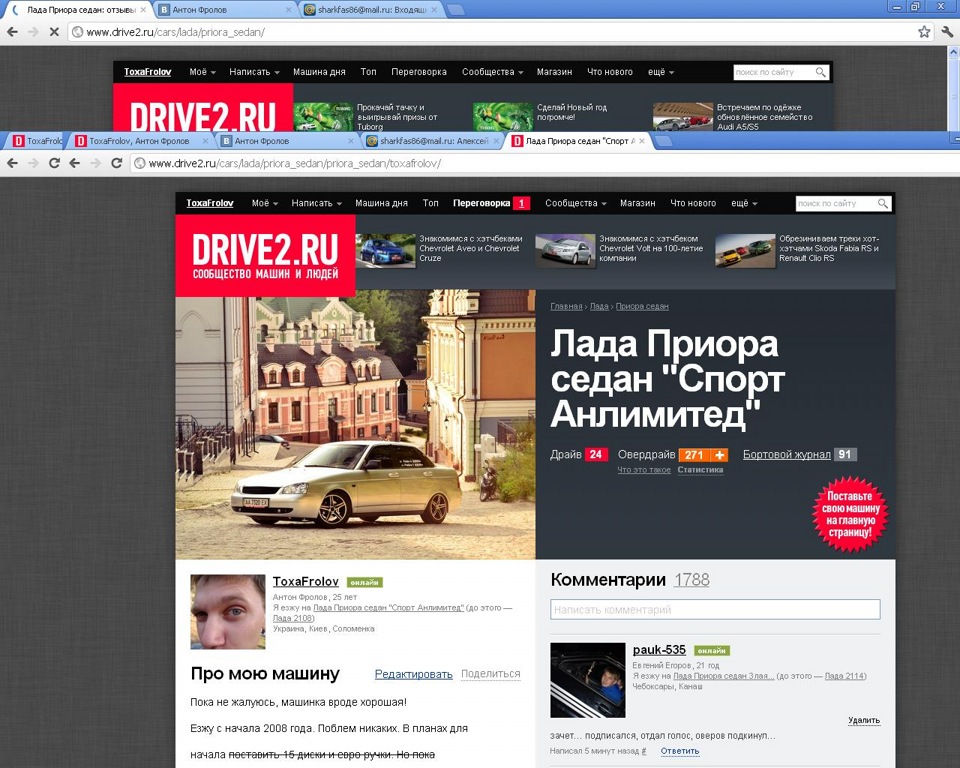
Task: Click ToxaFrolov avatar photo
Action: (228, 612)
